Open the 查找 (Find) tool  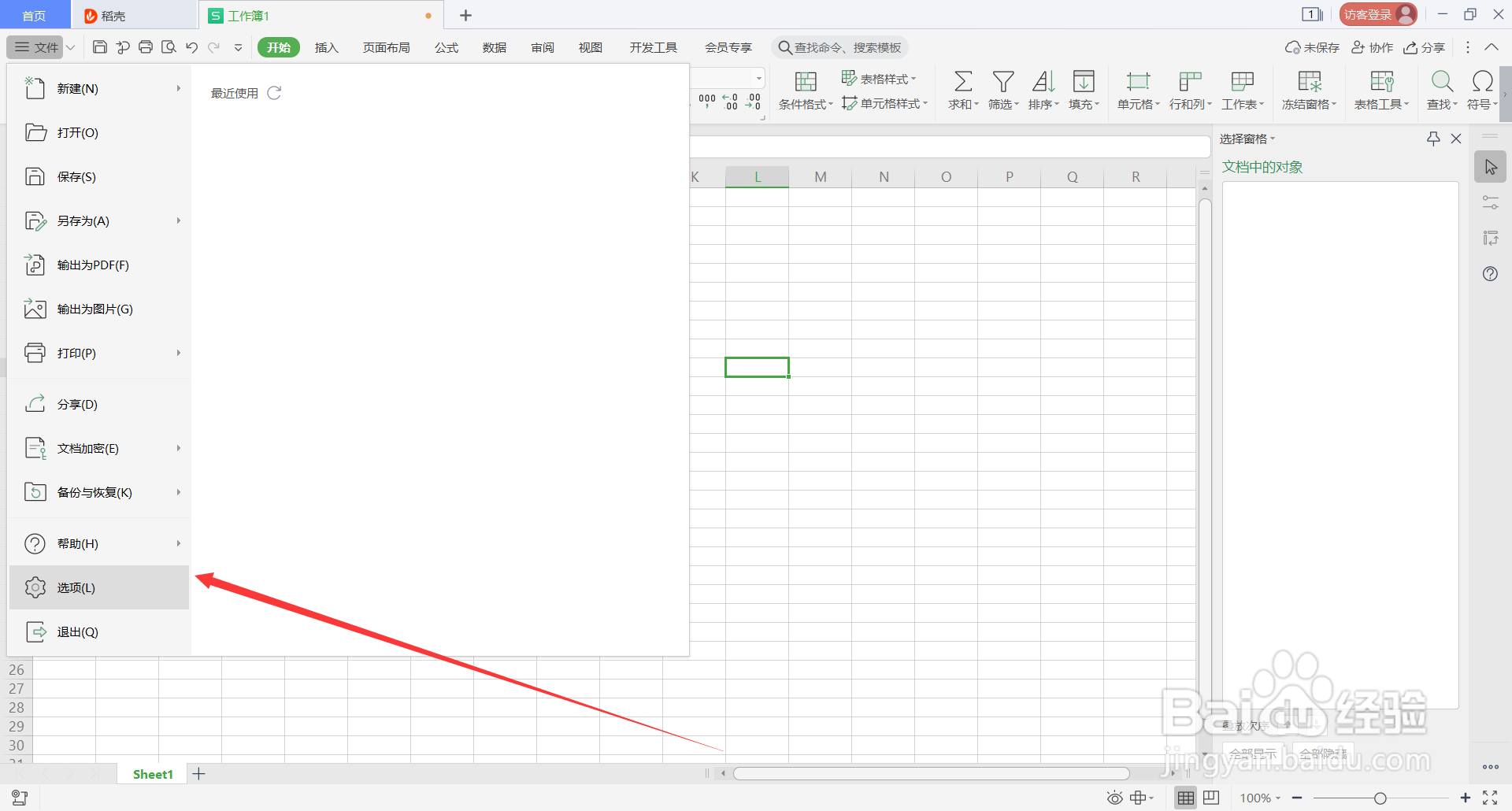pyautogui.click(x=1441, y=88)
